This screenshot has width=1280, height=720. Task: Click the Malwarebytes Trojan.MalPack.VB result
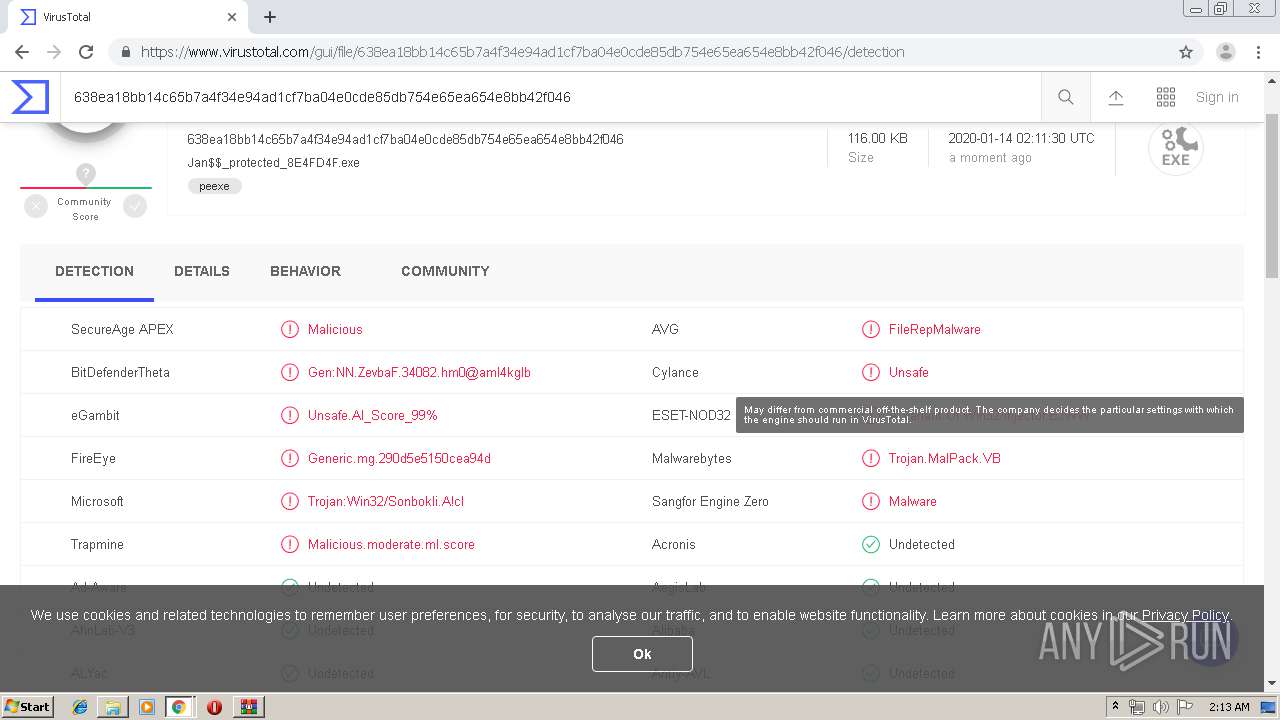[x=944, y=458]
